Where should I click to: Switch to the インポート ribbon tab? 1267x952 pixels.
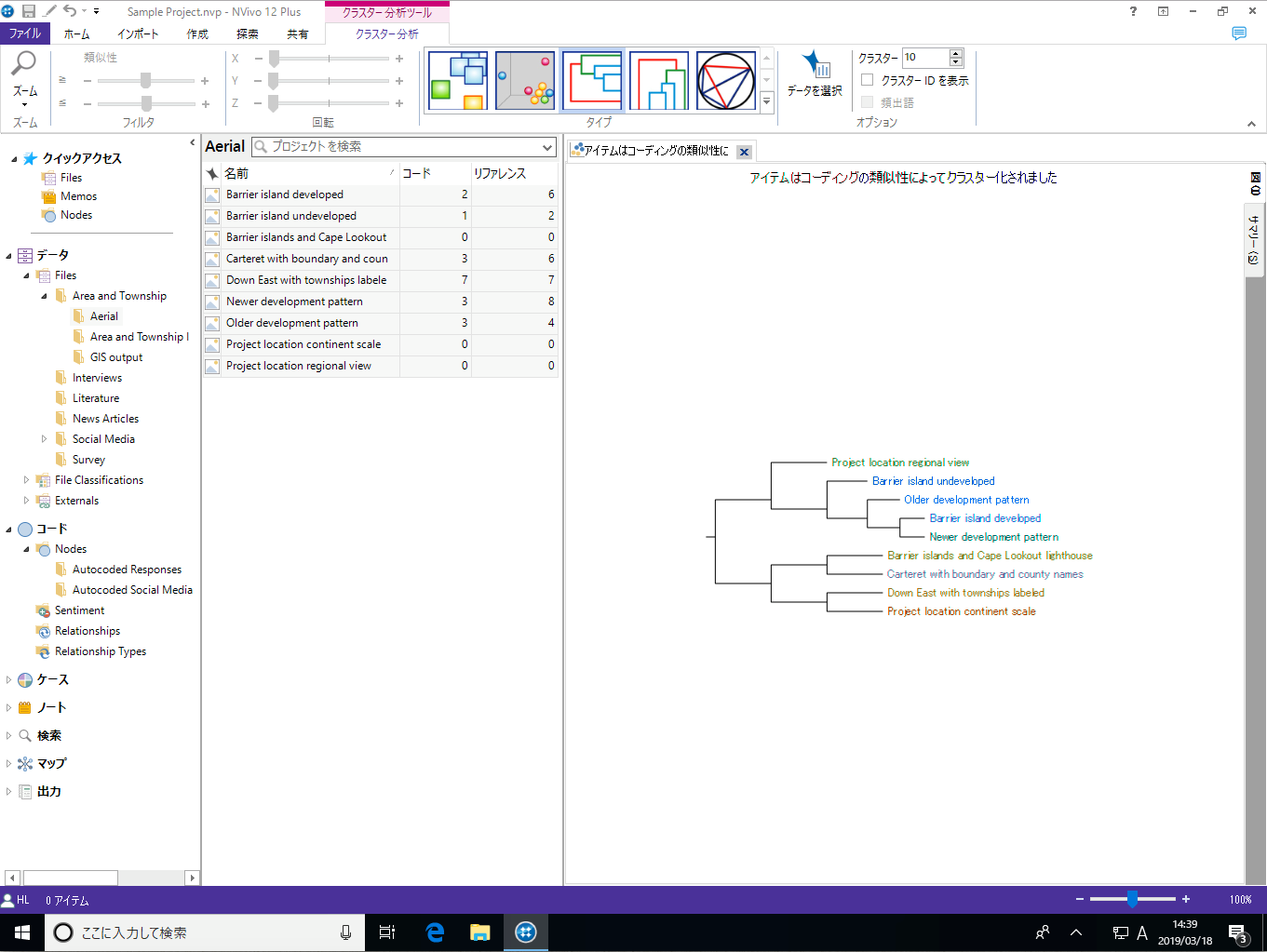[x=138, y=34]
